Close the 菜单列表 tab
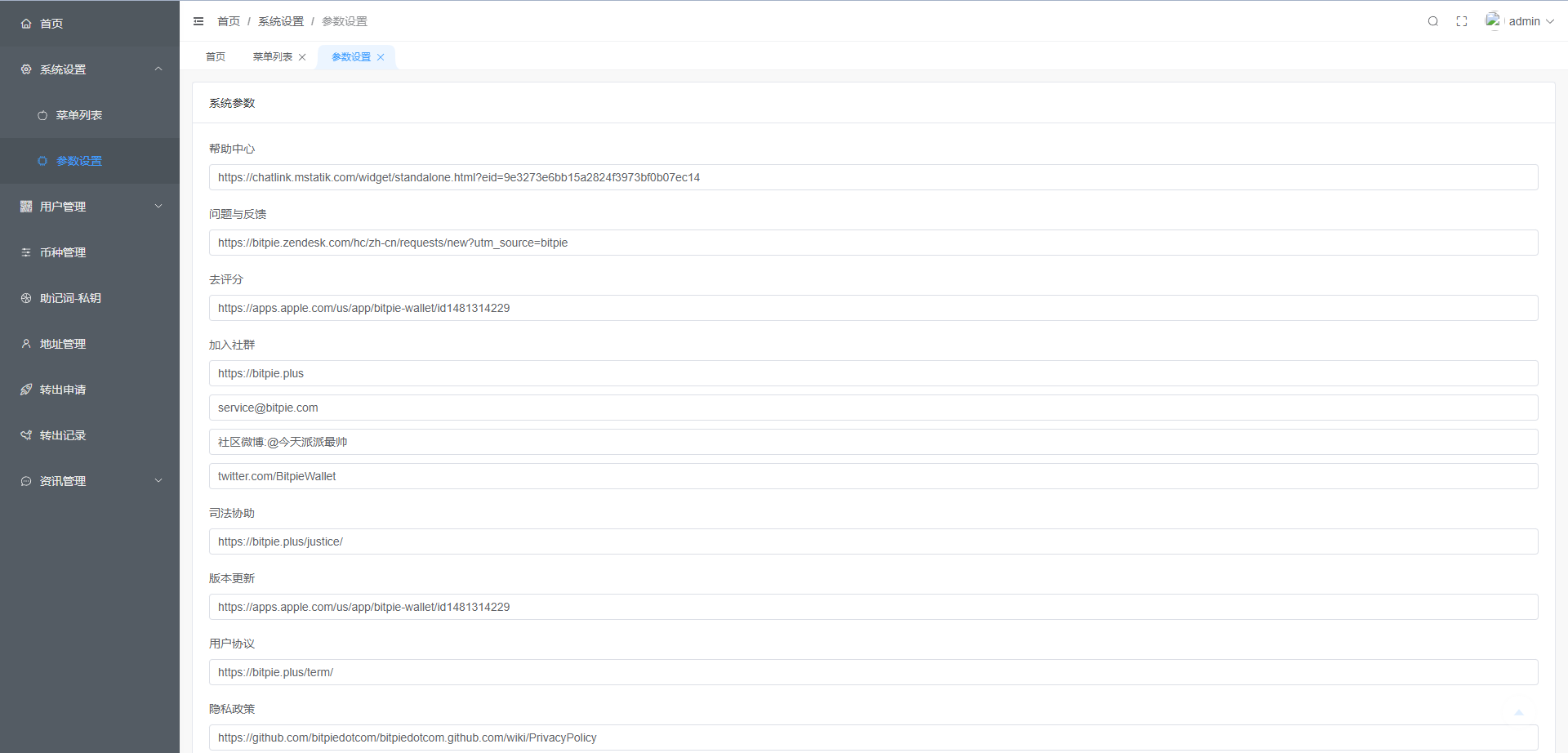This screenshot has height=753, width=1568. click(x=302, y=57)
